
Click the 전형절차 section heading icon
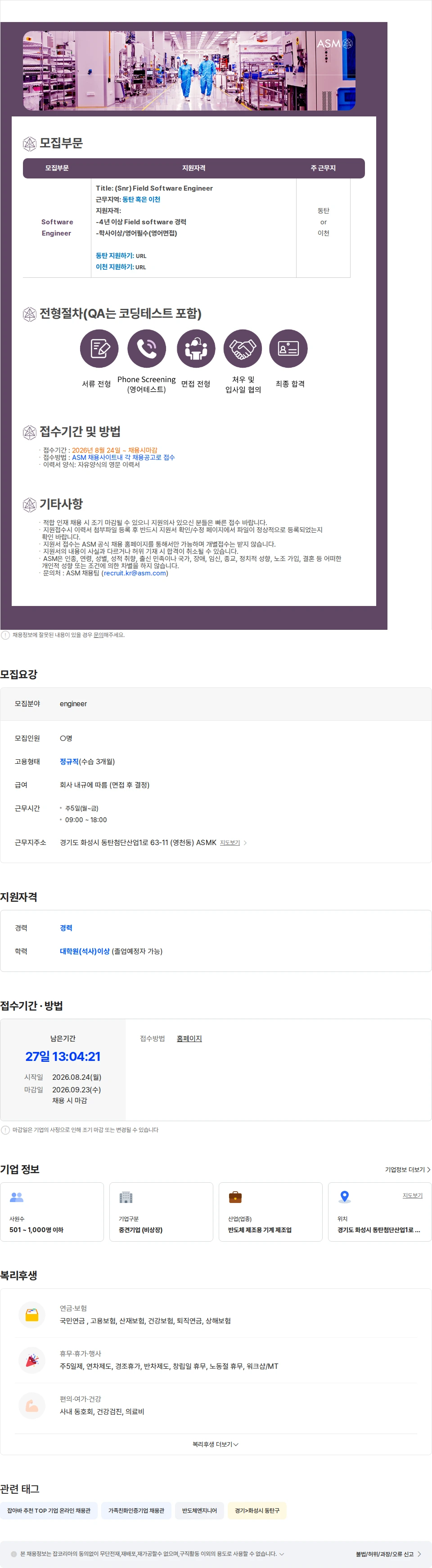tap(29, 314)
